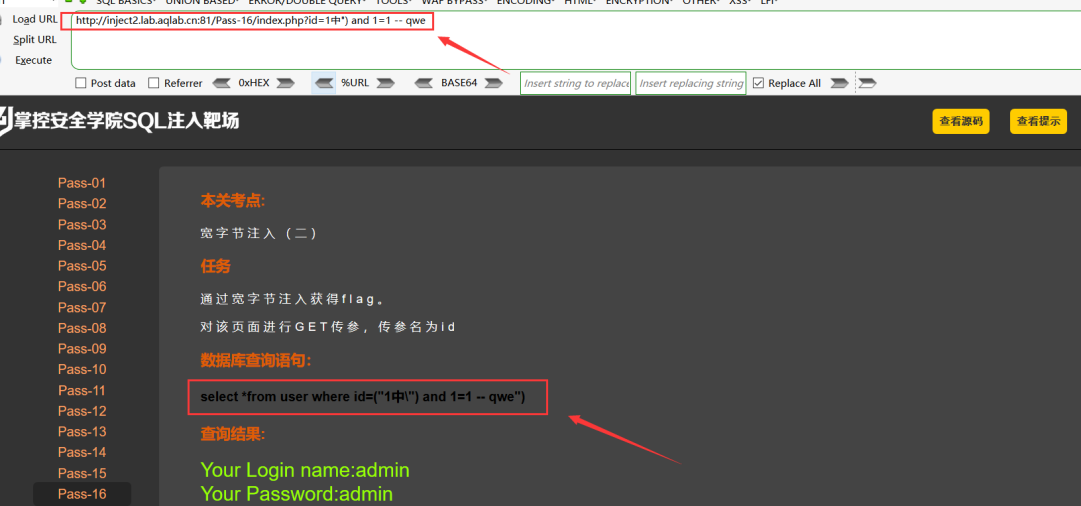The image size is (1081, 506).
Task: Go to Pass-04 in the sidebar
Action: pyautogui.click(x=82, y=245)
